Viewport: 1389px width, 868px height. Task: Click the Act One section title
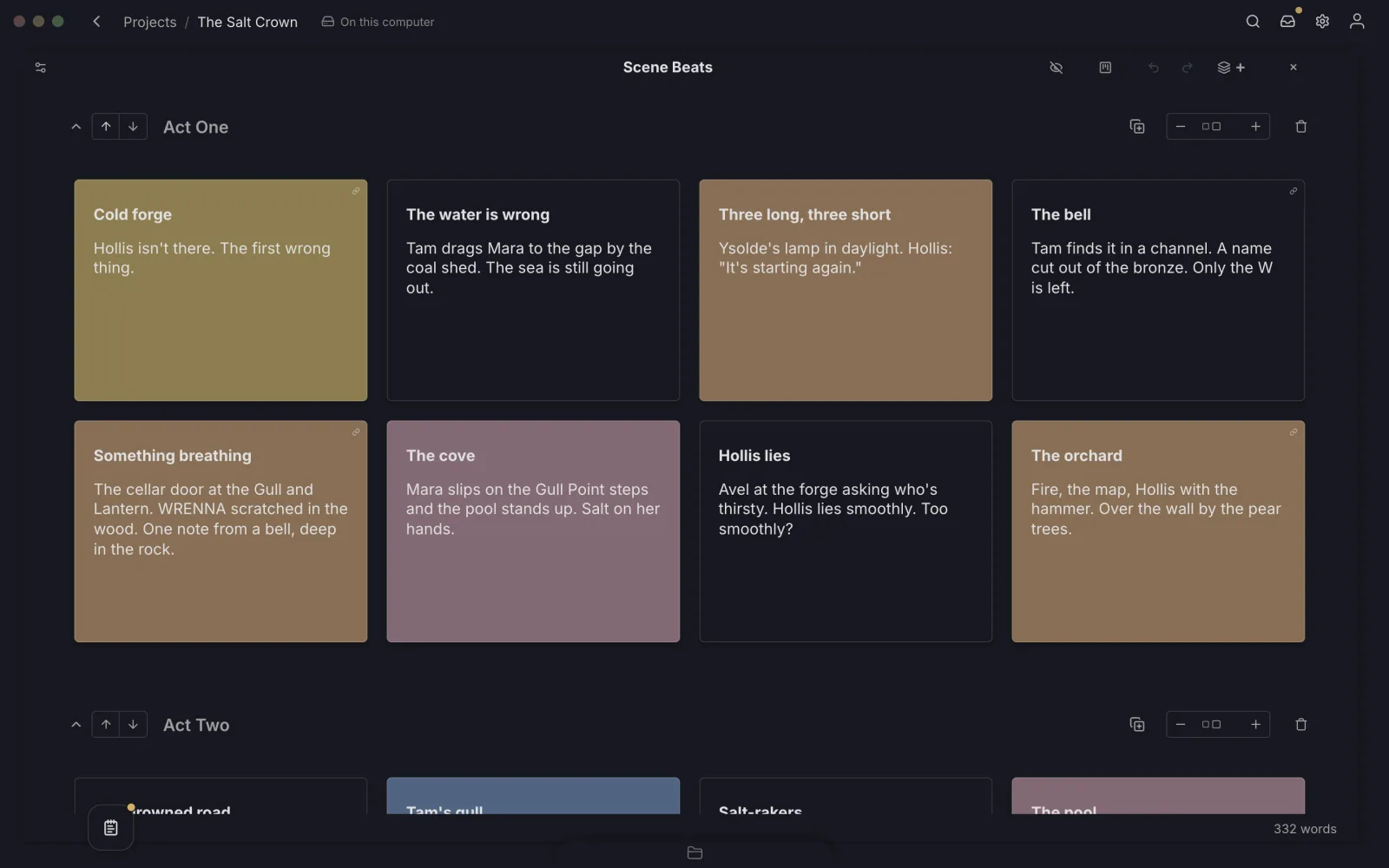coord(196,127)
